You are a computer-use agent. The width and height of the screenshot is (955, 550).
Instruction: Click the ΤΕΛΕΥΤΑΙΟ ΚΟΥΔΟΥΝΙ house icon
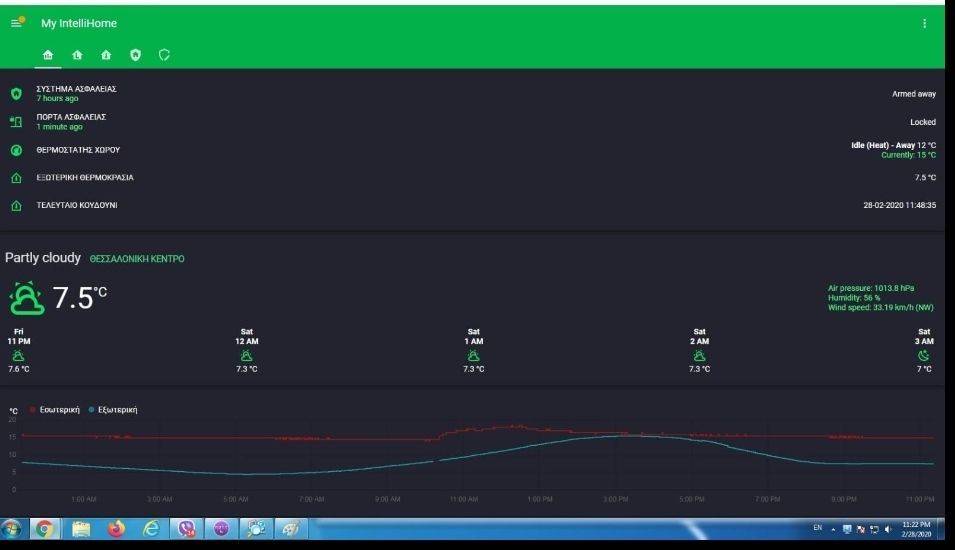point(16,206)
